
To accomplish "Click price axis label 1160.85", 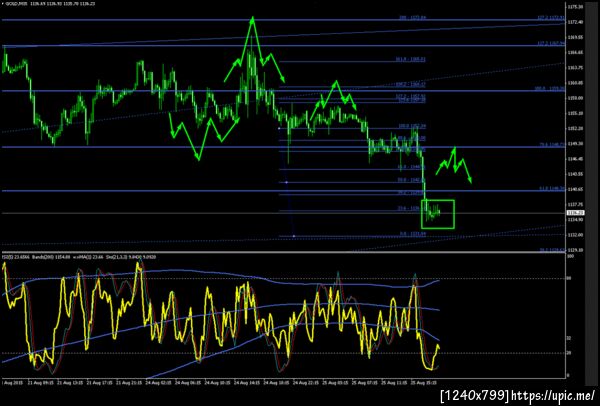I will 576,83.
